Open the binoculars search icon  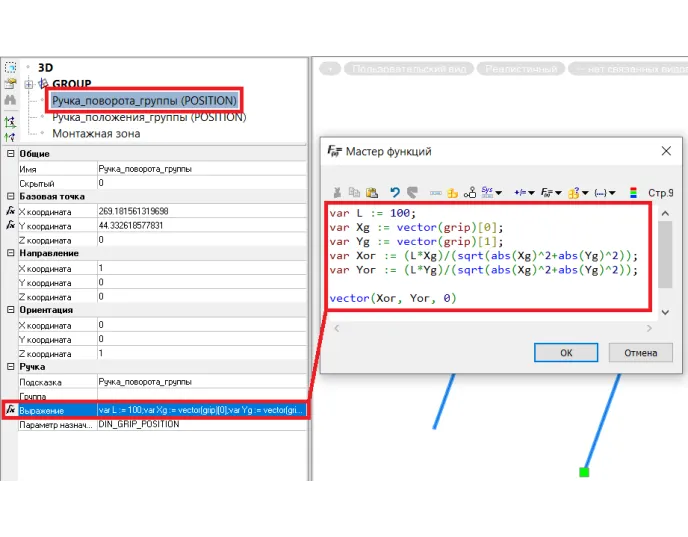point(11,100)
